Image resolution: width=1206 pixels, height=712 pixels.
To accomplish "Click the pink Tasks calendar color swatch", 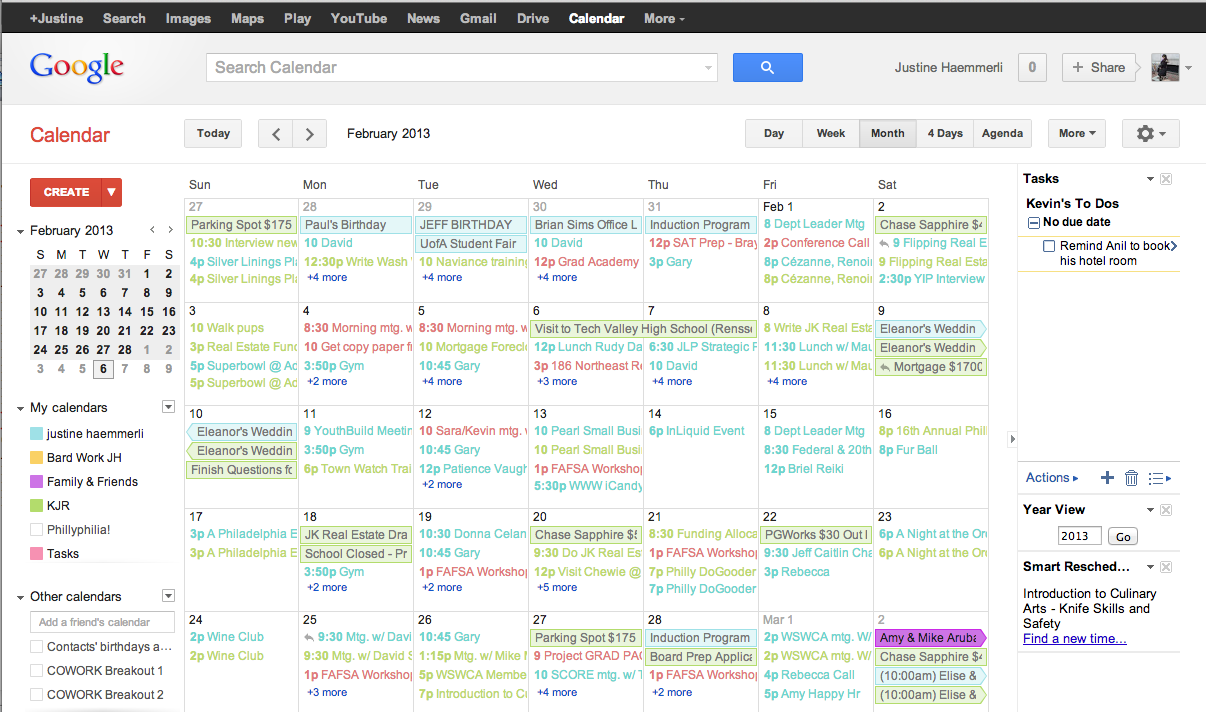I will tap(37, 554).
